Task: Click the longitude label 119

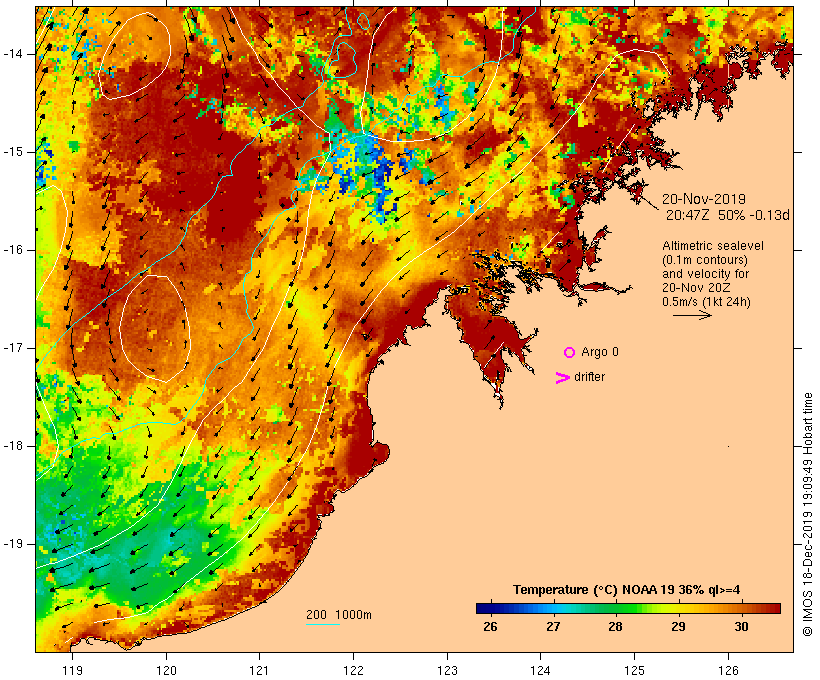Action: point(72,670)
